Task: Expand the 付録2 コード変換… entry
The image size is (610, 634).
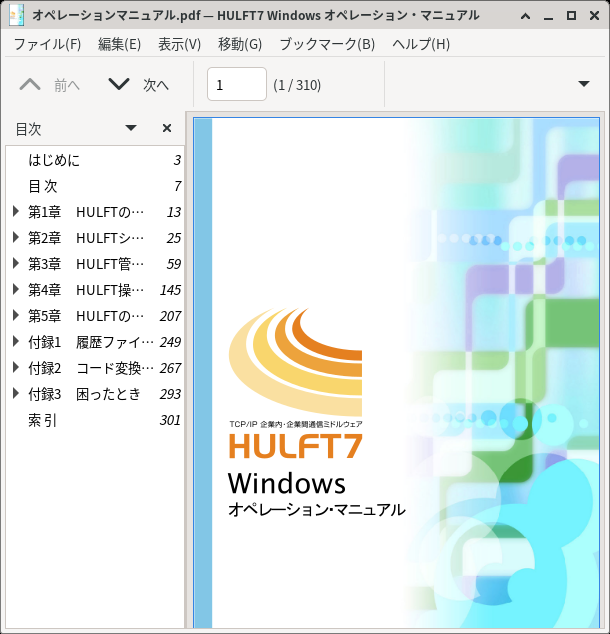Action: (15, 368)
